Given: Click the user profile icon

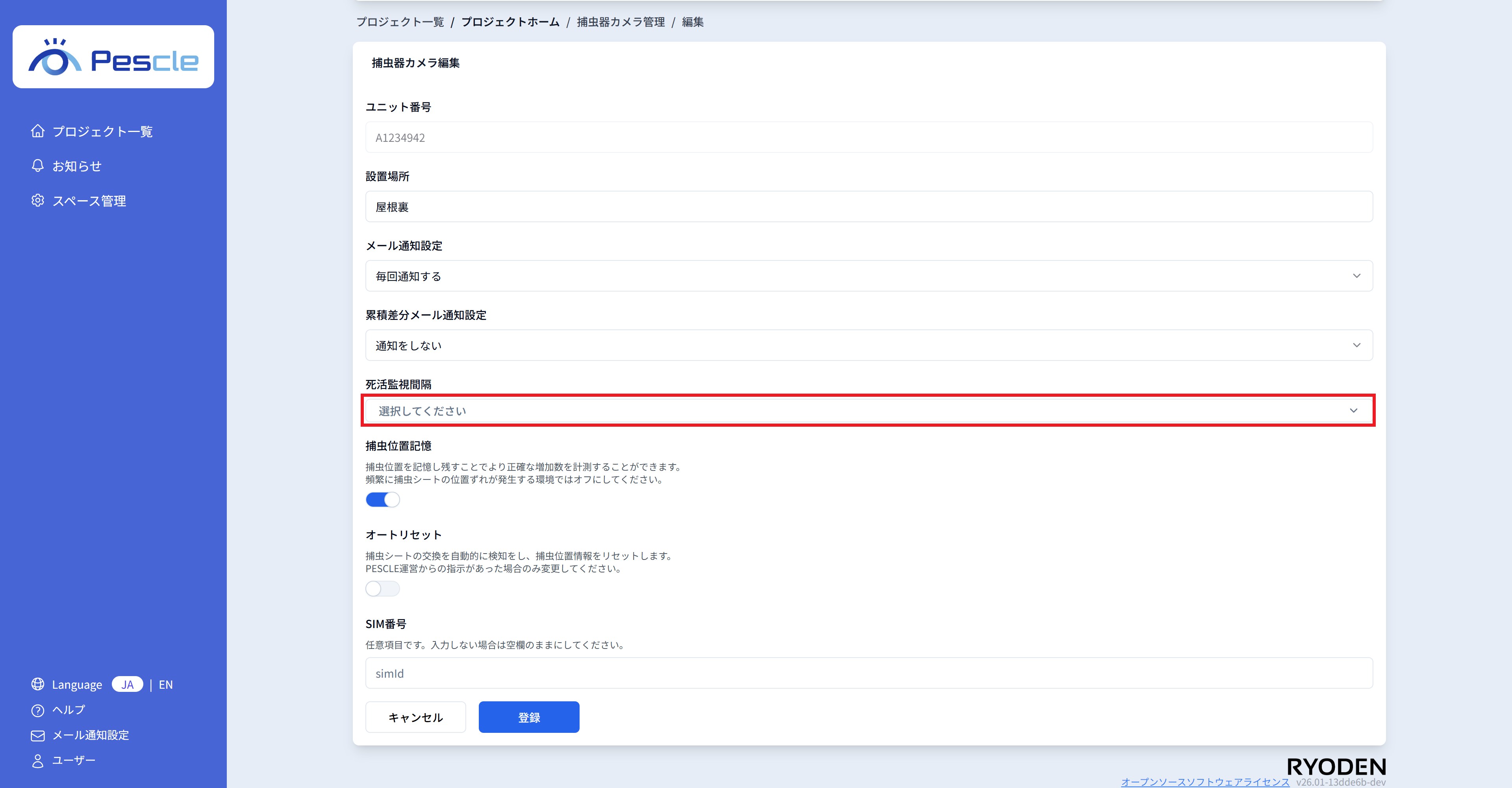Looking at the screenshot, I should (x=37, y=760).
